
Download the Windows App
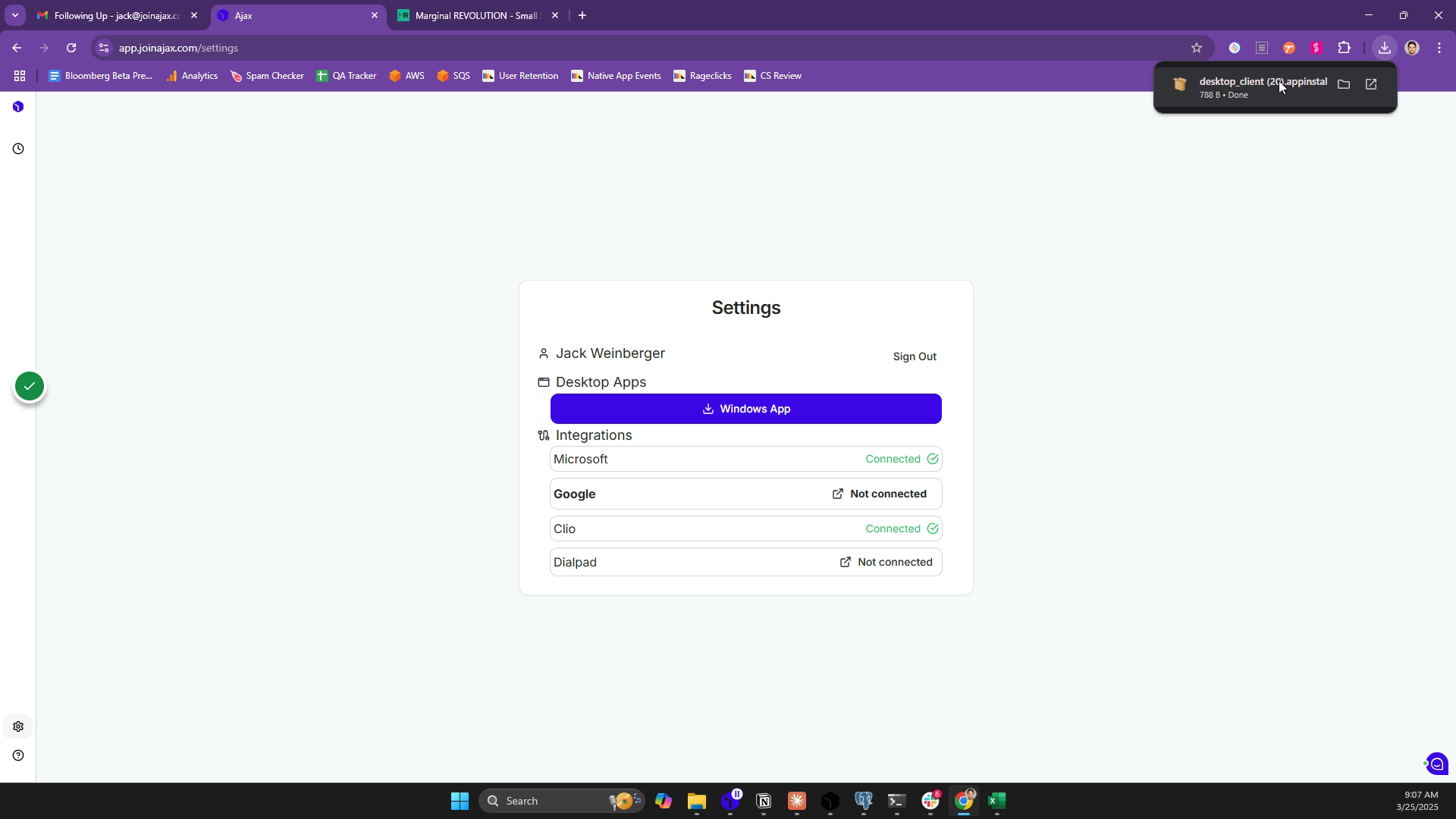[x=746, y=409]
